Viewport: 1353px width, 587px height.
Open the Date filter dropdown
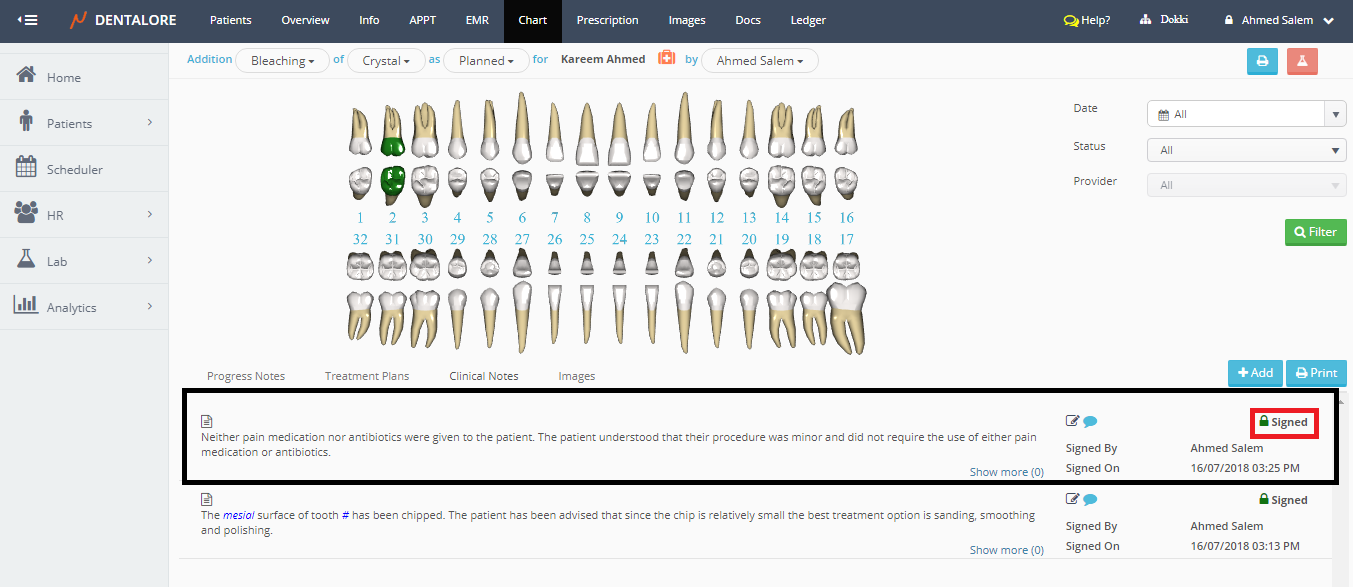(x=1246, y=114)
